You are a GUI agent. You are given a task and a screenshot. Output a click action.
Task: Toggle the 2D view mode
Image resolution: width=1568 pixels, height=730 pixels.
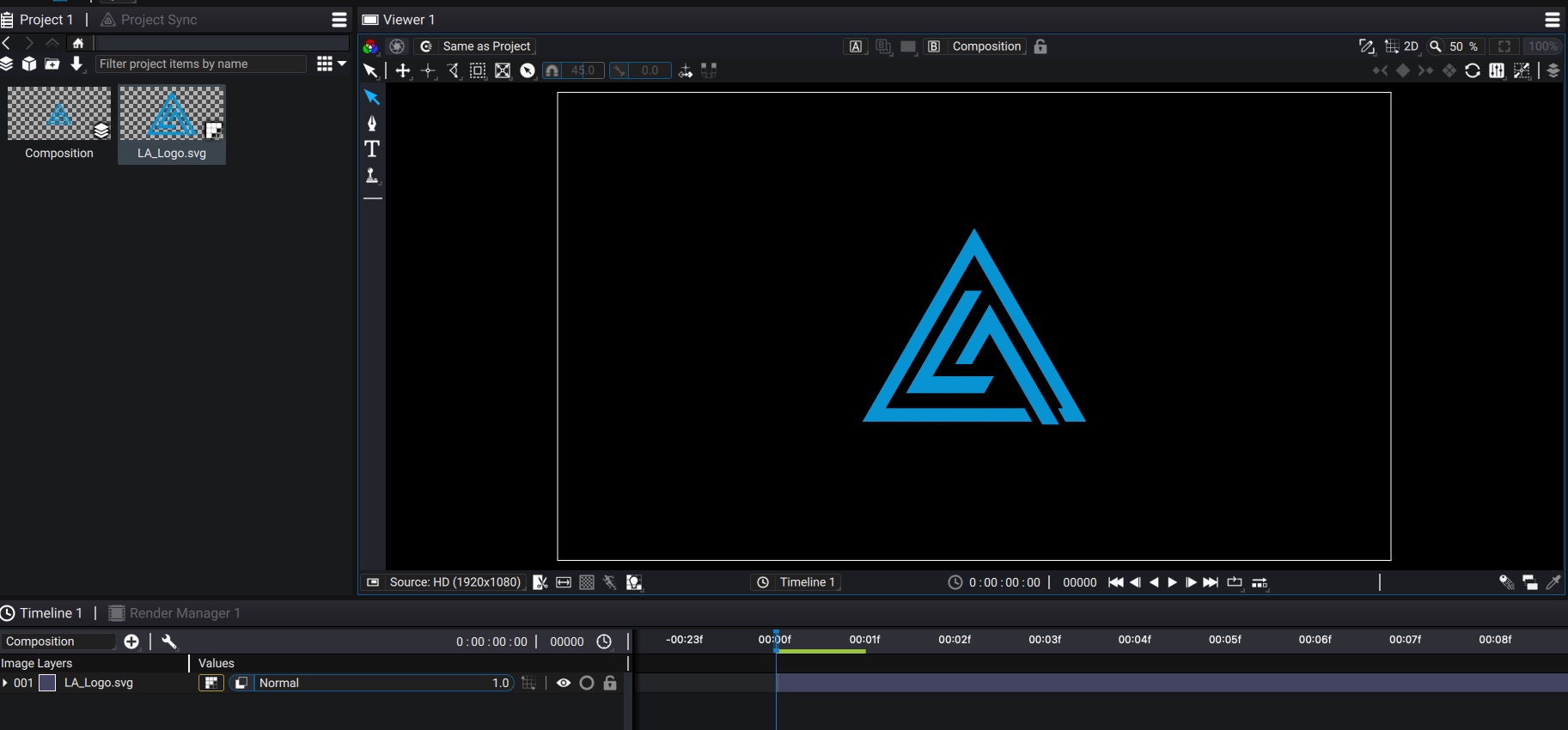tap(1411, 46)
